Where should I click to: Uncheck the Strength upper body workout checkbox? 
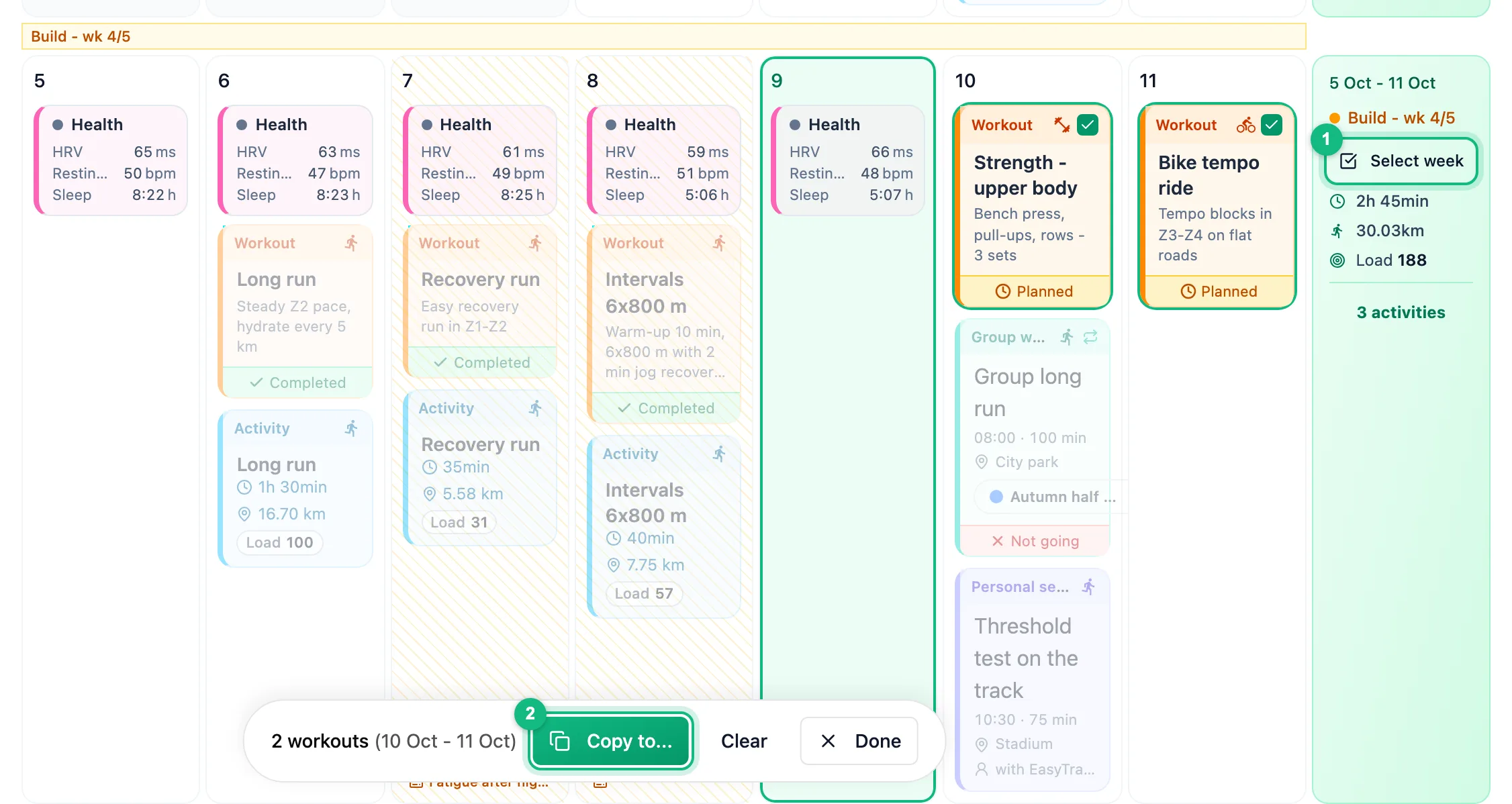pyautogui.click(x=1088, y=125)
